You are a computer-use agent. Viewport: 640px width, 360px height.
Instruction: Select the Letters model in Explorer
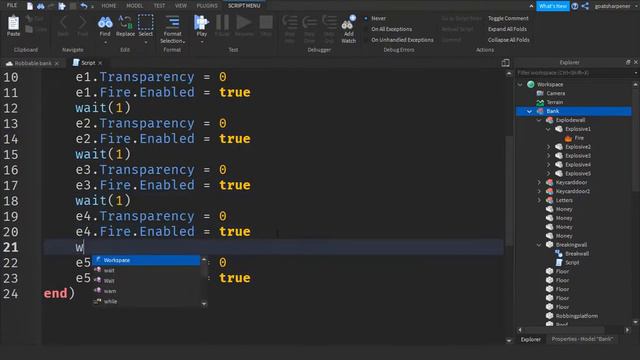pyautogui.click(x=564, y=200)
